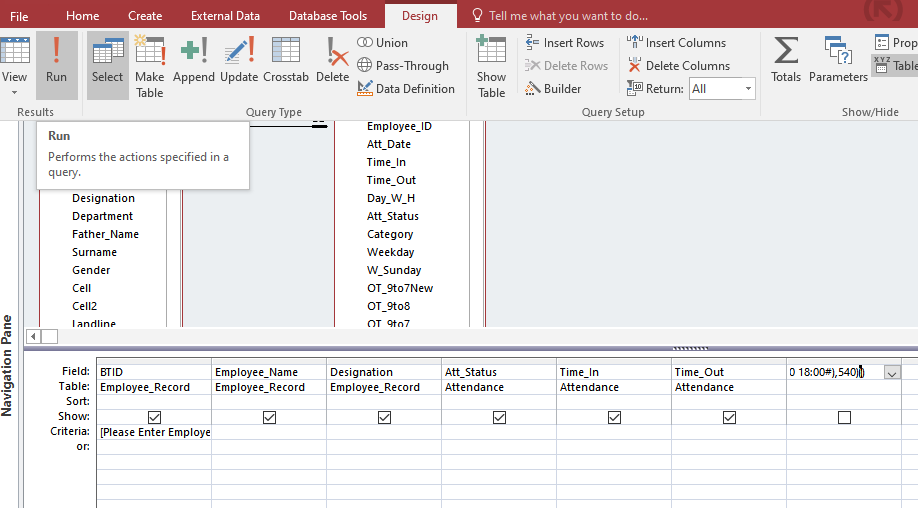Toggle the Totals row
The image size is (918, 508).
tap(786, 59)
